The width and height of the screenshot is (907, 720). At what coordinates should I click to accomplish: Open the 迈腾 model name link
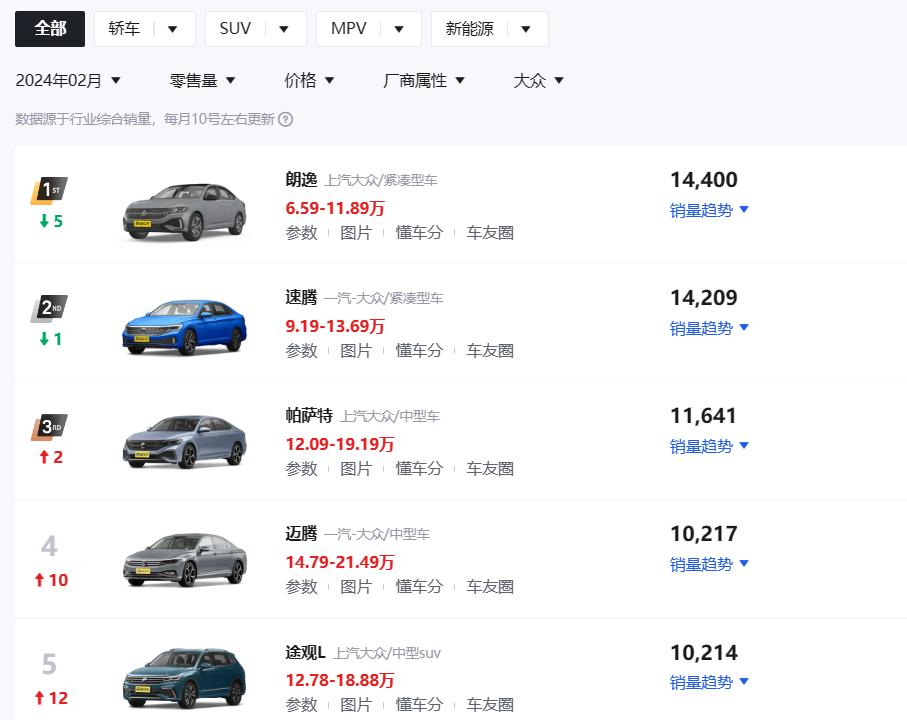(301, 534)
